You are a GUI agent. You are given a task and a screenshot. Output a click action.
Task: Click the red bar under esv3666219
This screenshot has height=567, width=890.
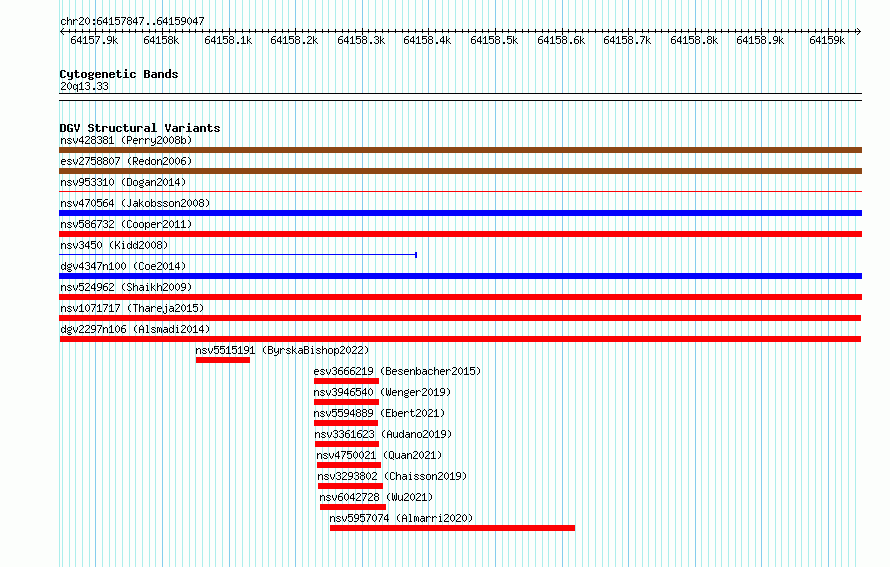click(346, 381)
